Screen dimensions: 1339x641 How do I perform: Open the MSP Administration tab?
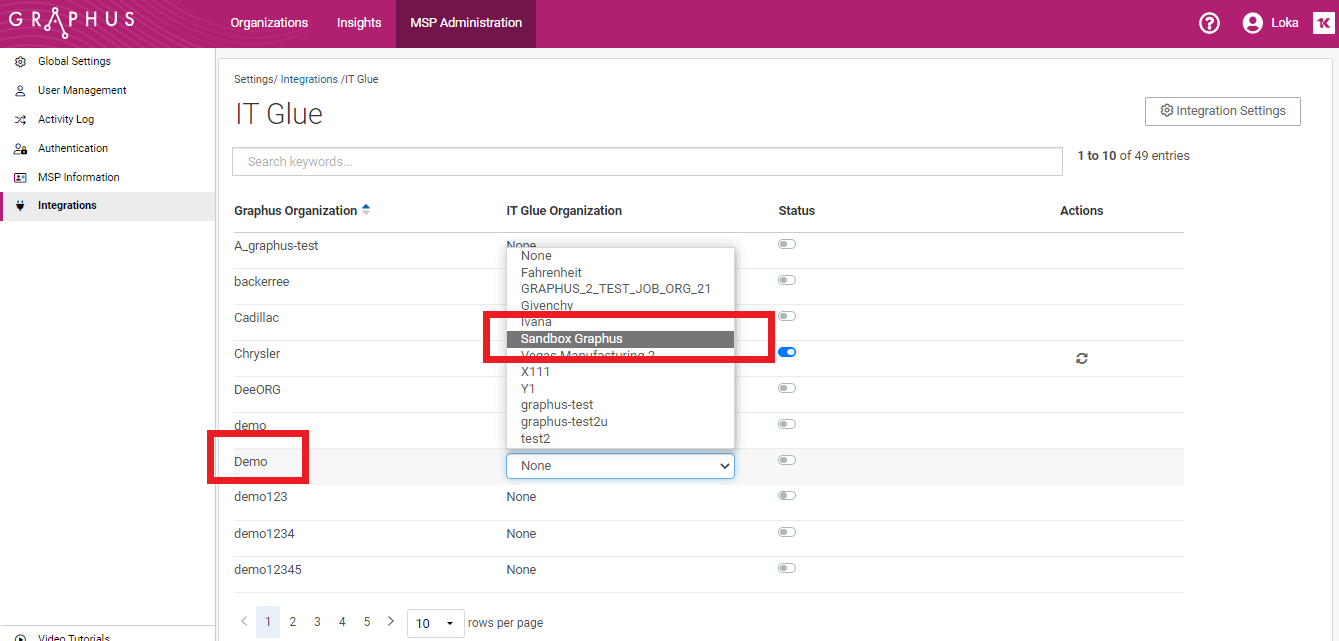(x=466, y=23)
